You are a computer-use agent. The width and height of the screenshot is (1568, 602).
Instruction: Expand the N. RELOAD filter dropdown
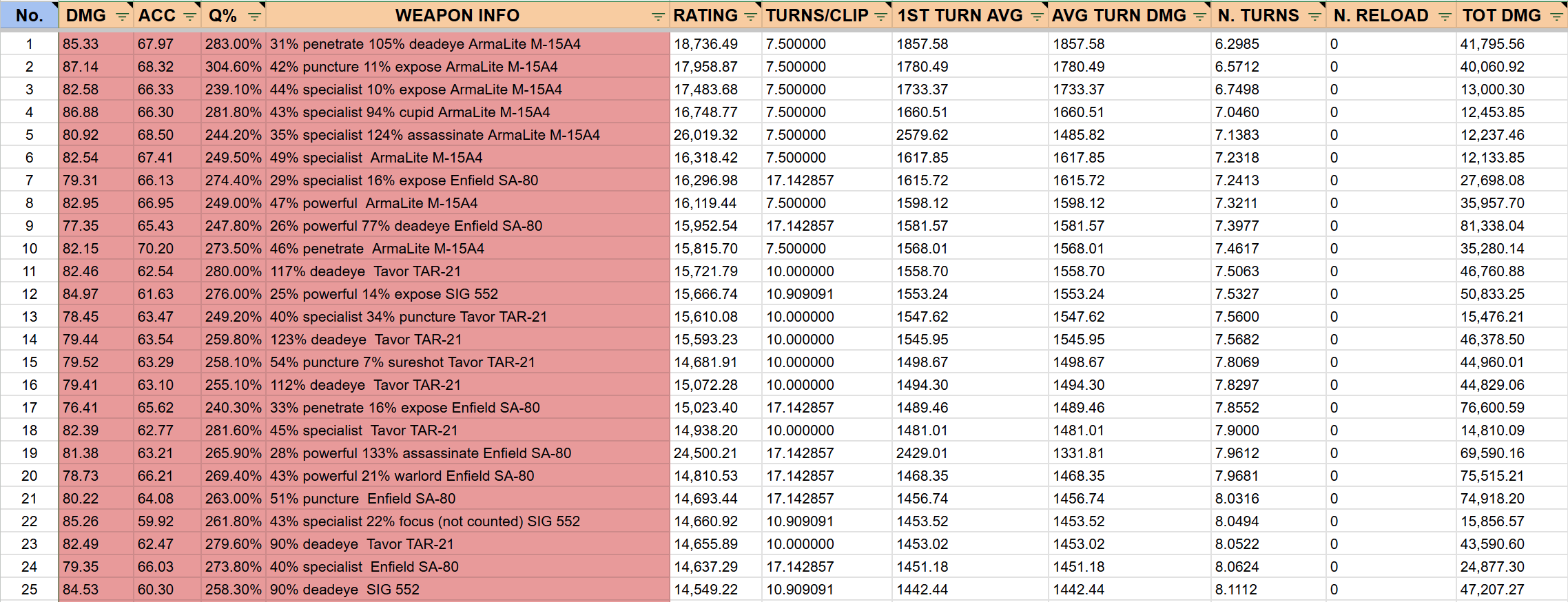pos(1445,17)
